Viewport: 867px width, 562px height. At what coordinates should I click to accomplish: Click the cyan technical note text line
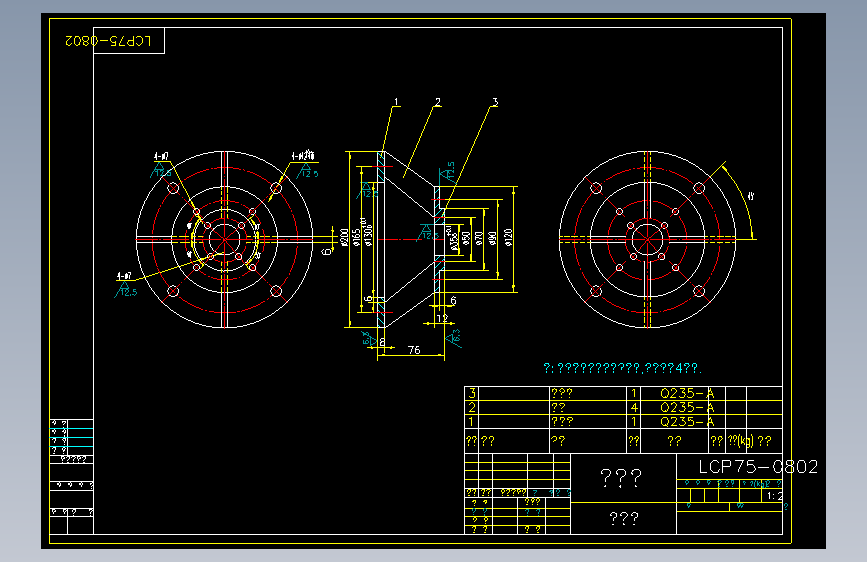point(622,368)
